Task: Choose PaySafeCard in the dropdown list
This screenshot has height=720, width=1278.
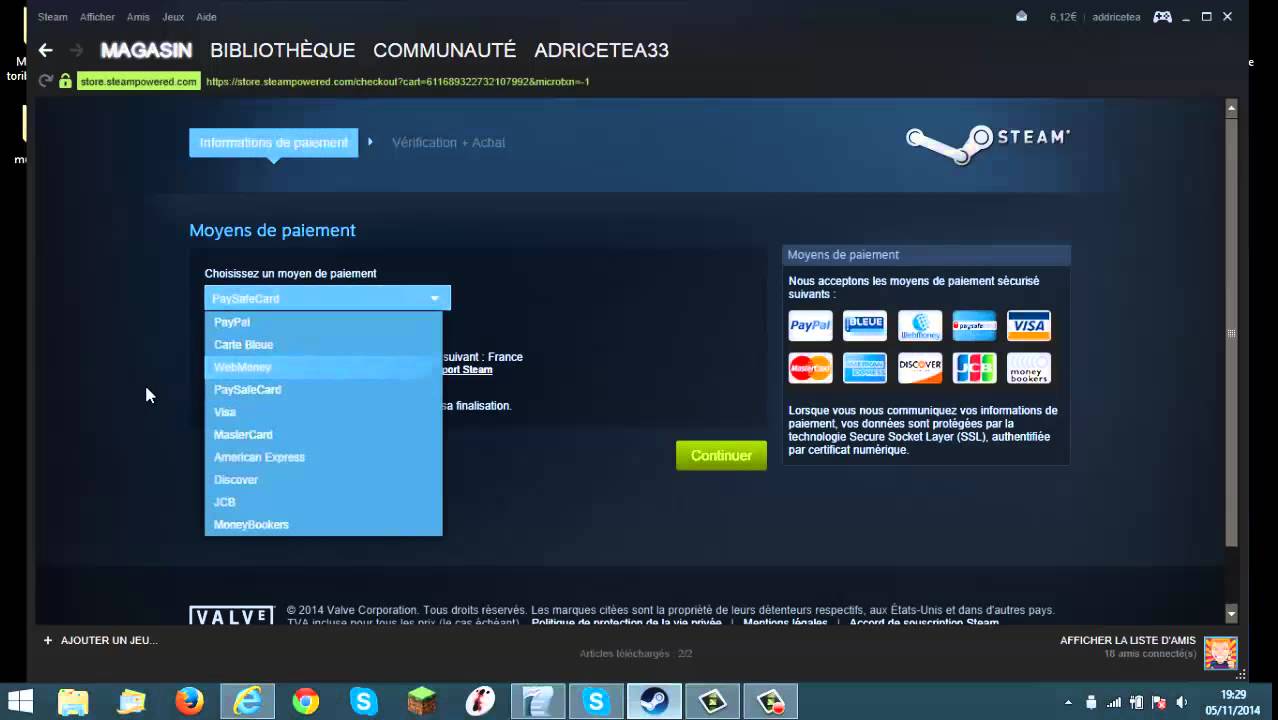Action: (323, 389)
